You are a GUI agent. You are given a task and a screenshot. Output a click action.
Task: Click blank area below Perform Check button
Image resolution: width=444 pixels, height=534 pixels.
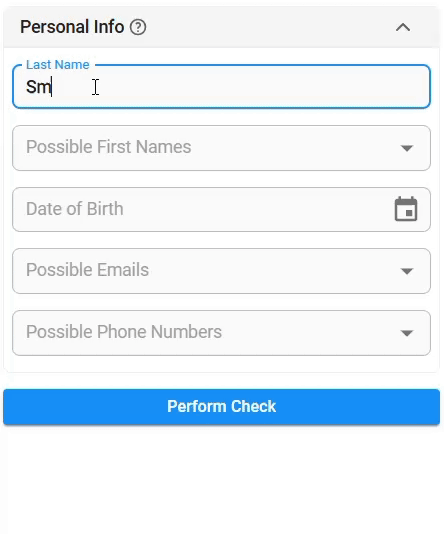(222, 477)
